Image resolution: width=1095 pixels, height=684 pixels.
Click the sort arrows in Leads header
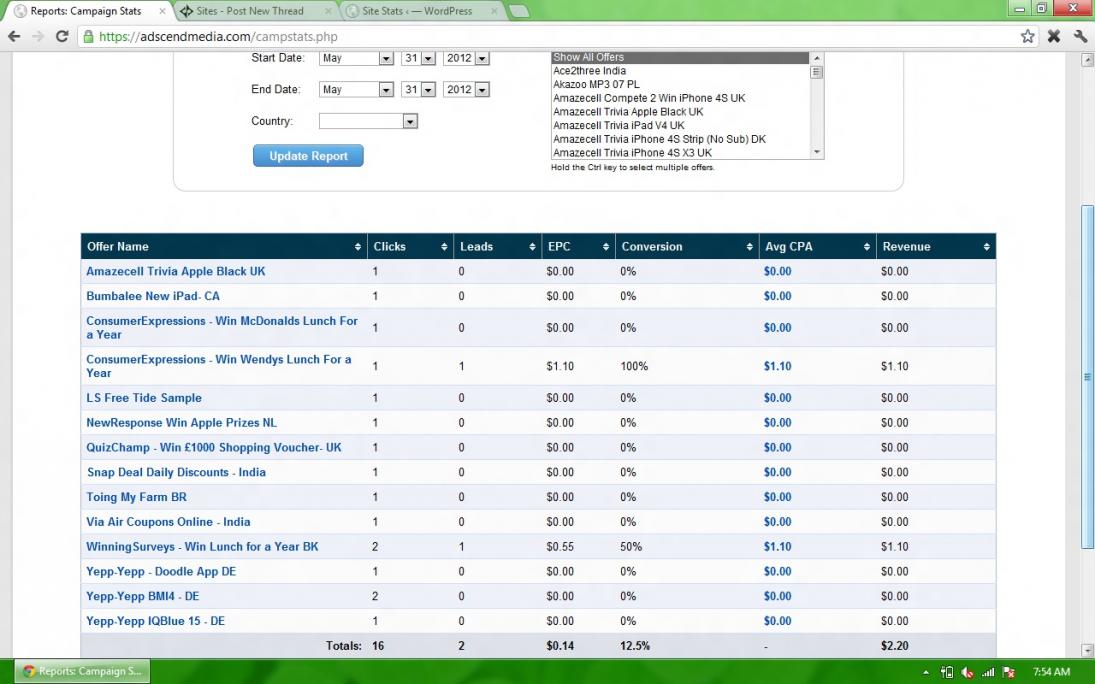(x=532, y=247)
